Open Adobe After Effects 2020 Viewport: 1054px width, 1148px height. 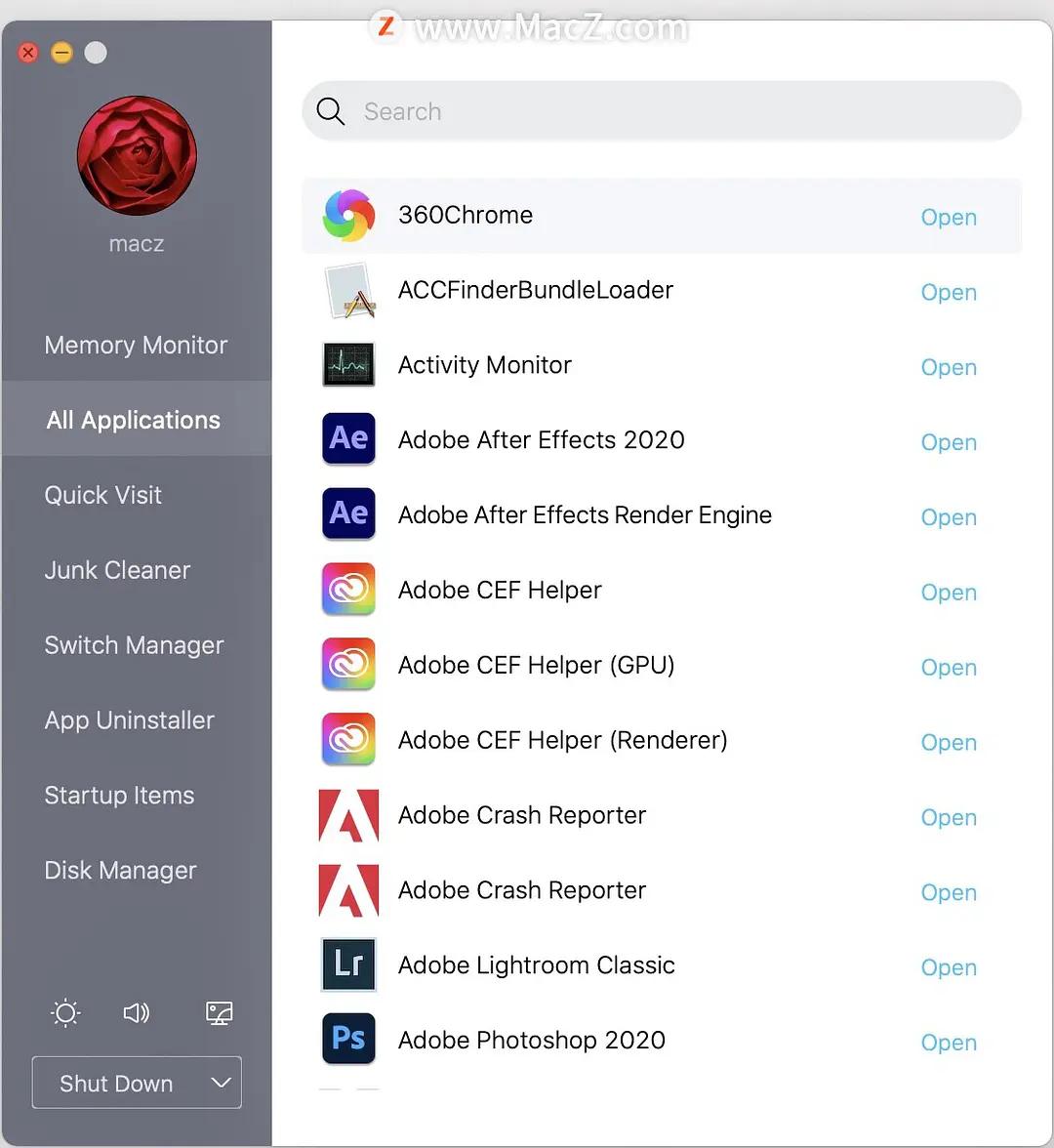(949, 442)
